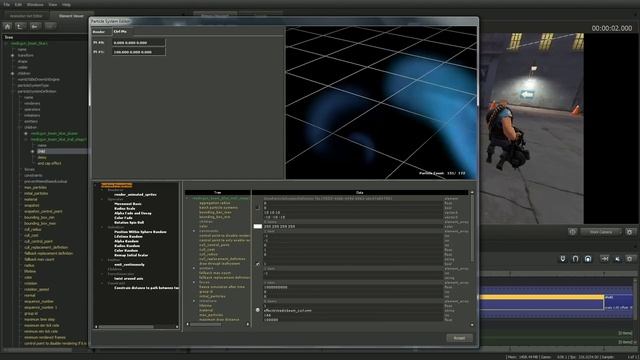Select render_animated_sprites in function list
Screen dimensions: 640x360
(x=135, y=195)
